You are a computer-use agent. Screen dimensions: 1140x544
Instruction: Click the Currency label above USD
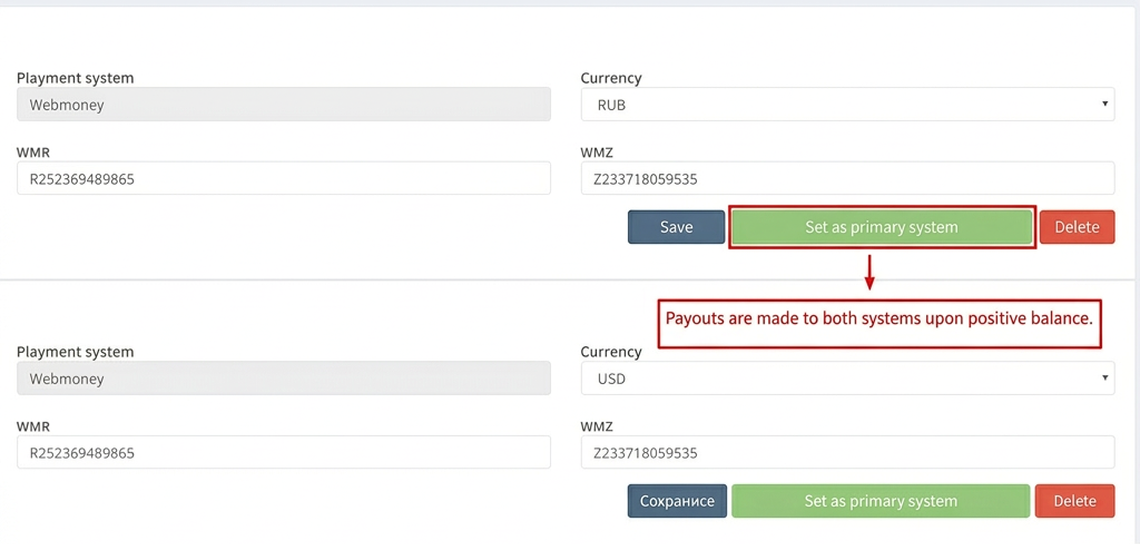tap(611, 352)
